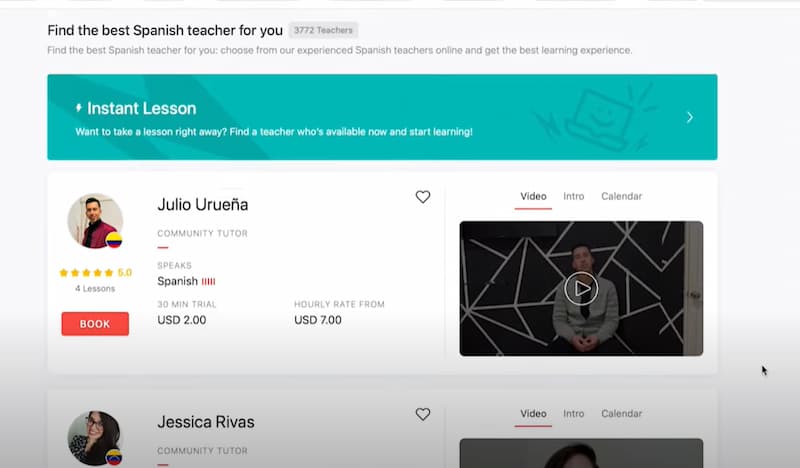800x468 pixels.
Task: Open Julio Urueña's profile photo
Action: pos(95,221)
